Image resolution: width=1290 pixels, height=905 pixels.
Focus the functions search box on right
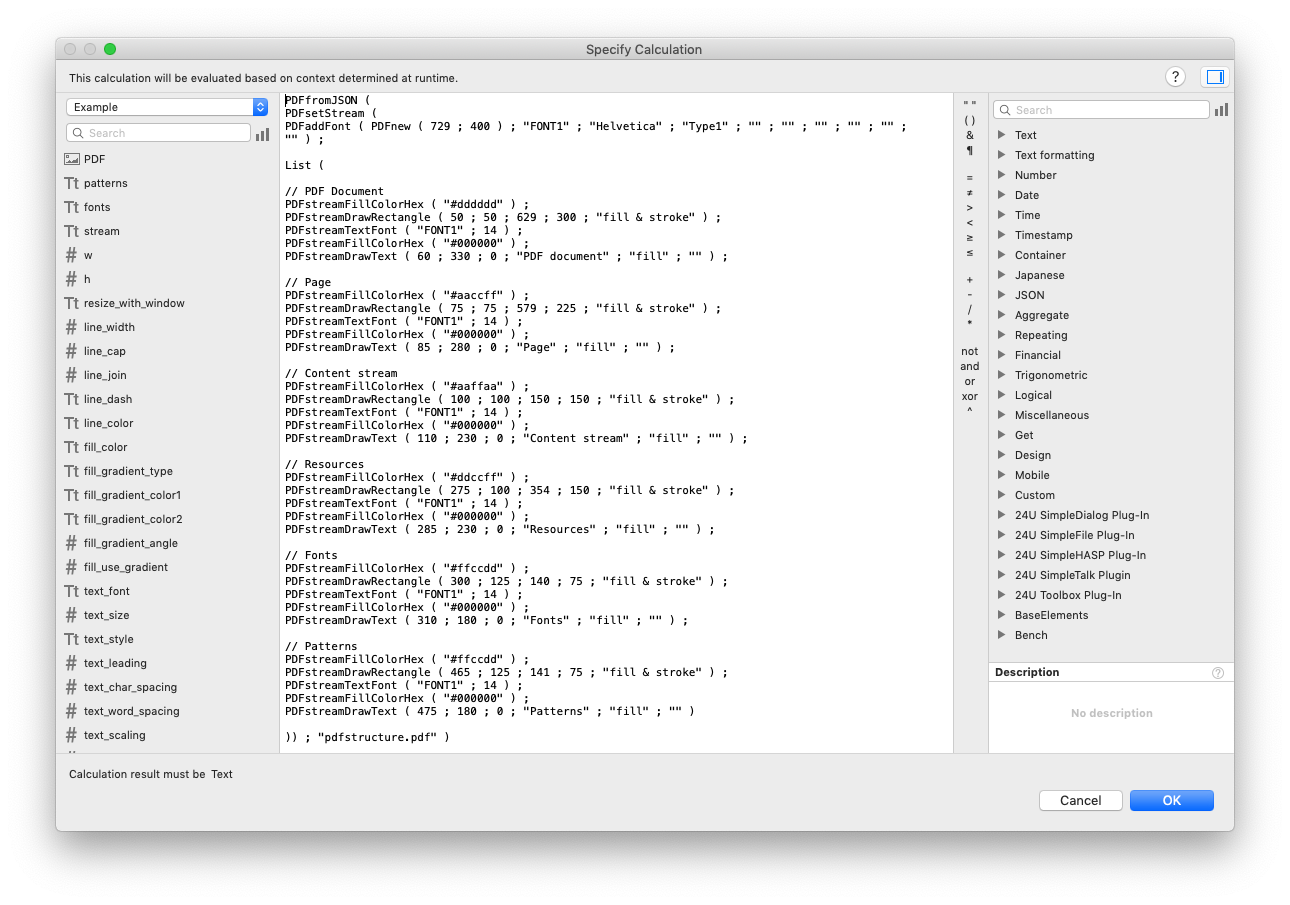point(1101,110)
